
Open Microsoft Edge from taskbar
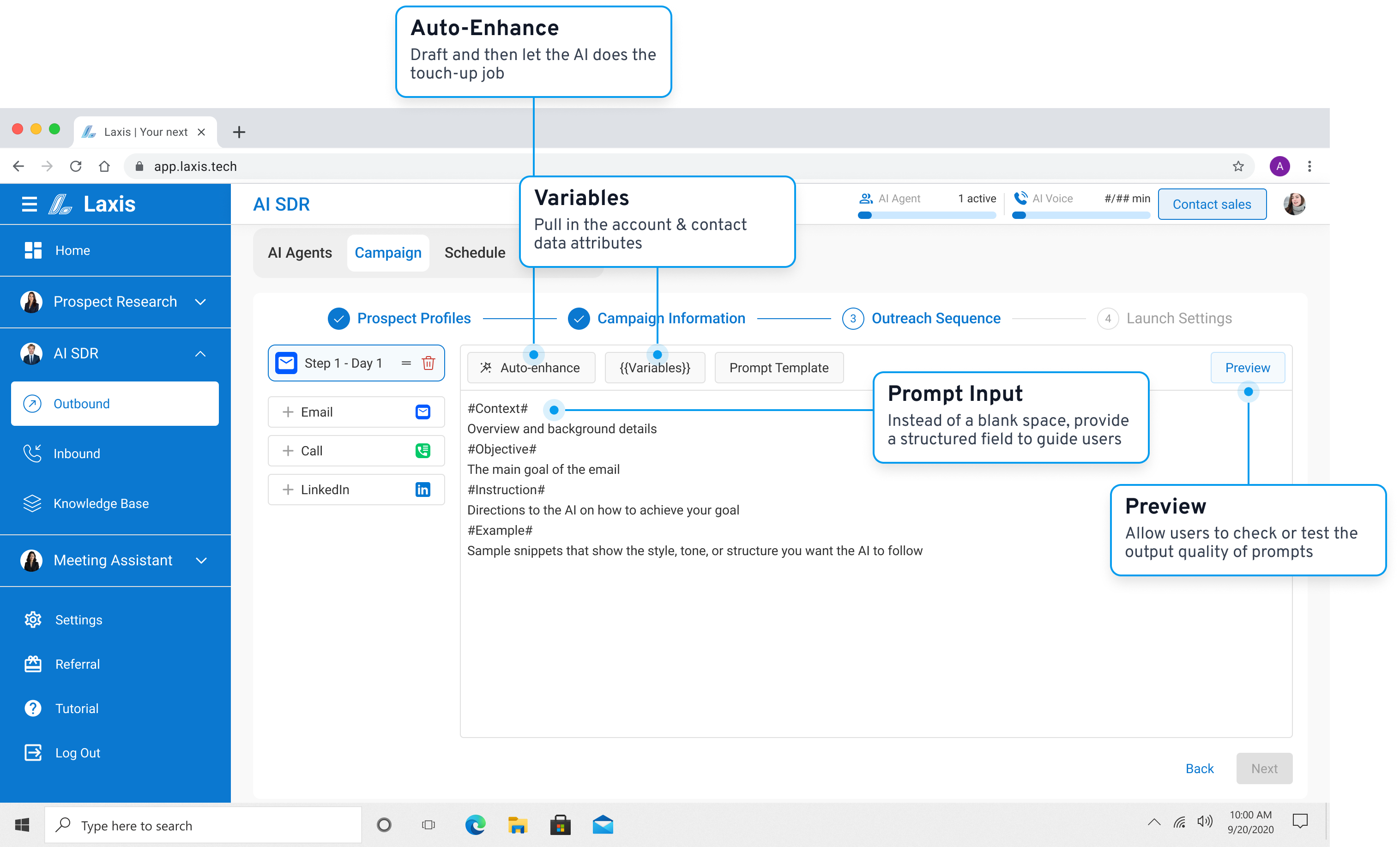coord(475,825)
